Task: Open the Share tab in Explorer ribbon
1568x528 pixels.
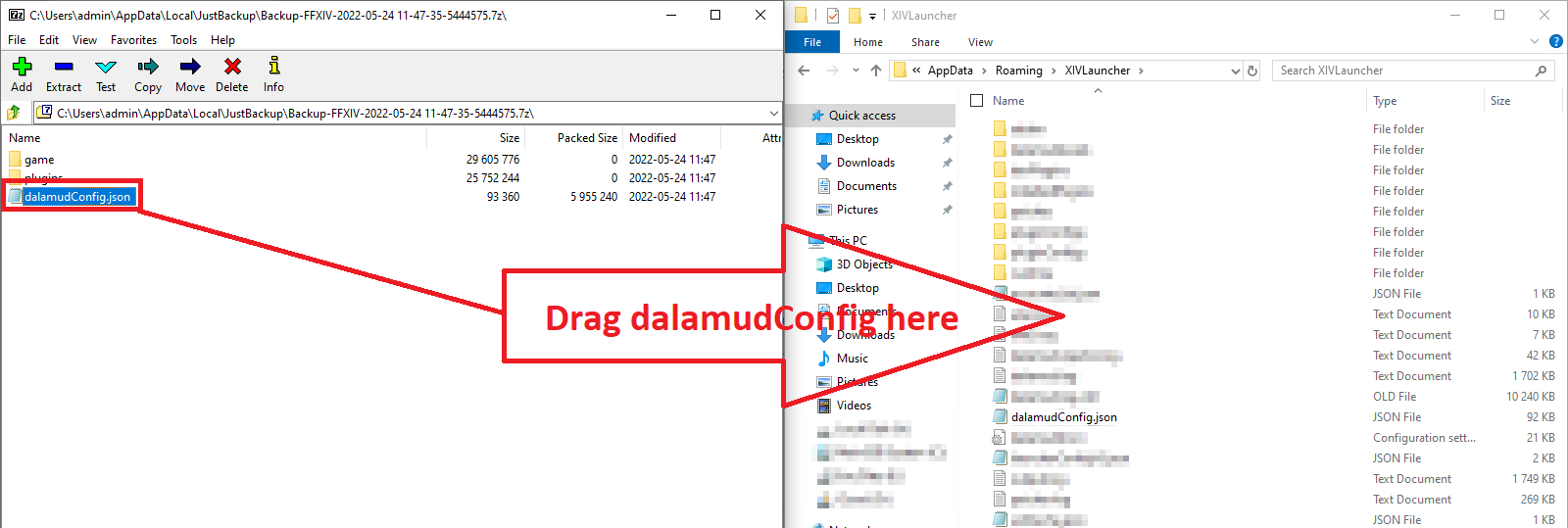Action: 925,42
